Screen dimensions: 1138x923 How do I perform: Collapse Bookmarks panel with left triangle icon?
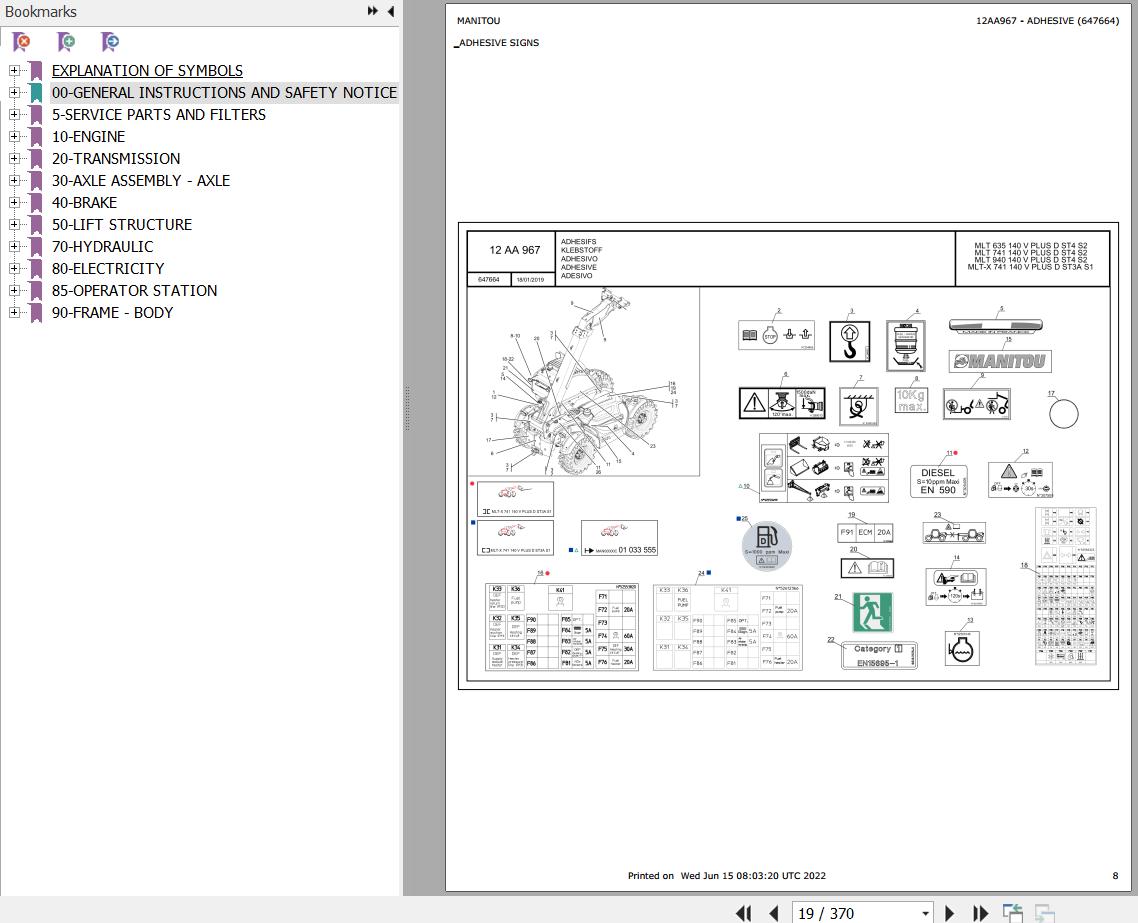click(x=390, y=11)
